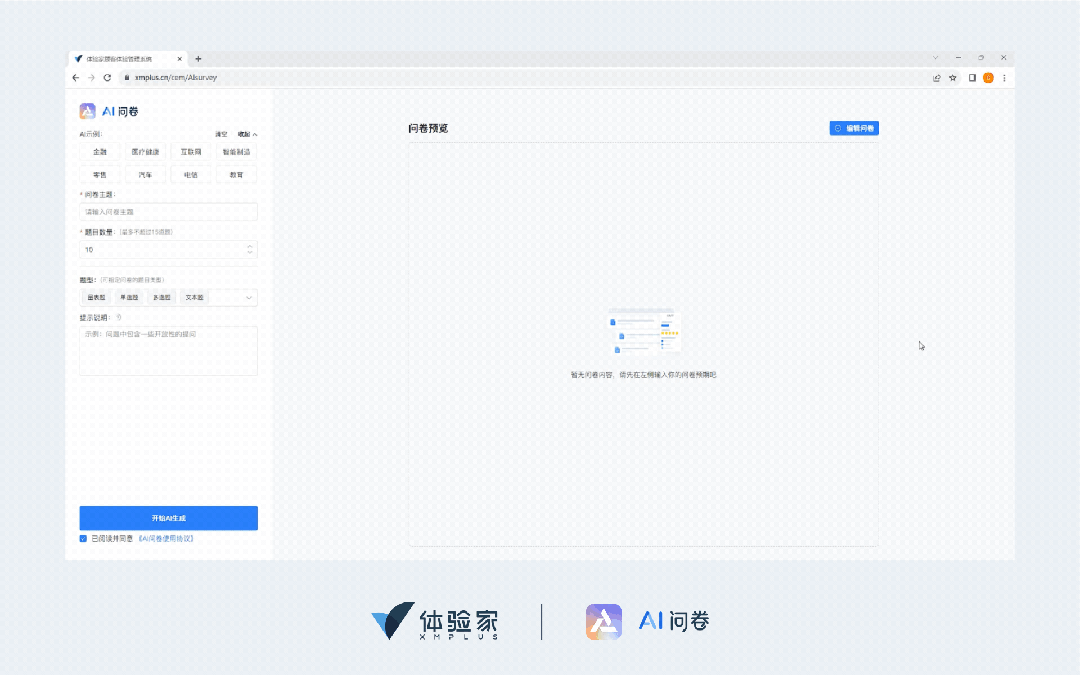The width and height of the screenshot is (1080, 675).
Task: Toggle the 单选题 question type chip
Action: 129,297
